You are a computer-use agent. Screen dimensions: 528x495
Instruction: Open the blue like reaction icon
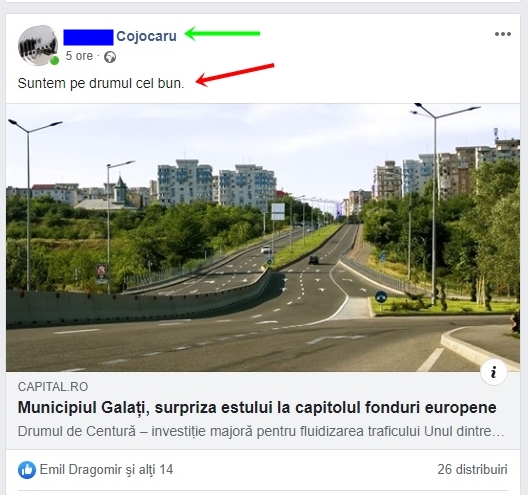click(x=27, y=469)
